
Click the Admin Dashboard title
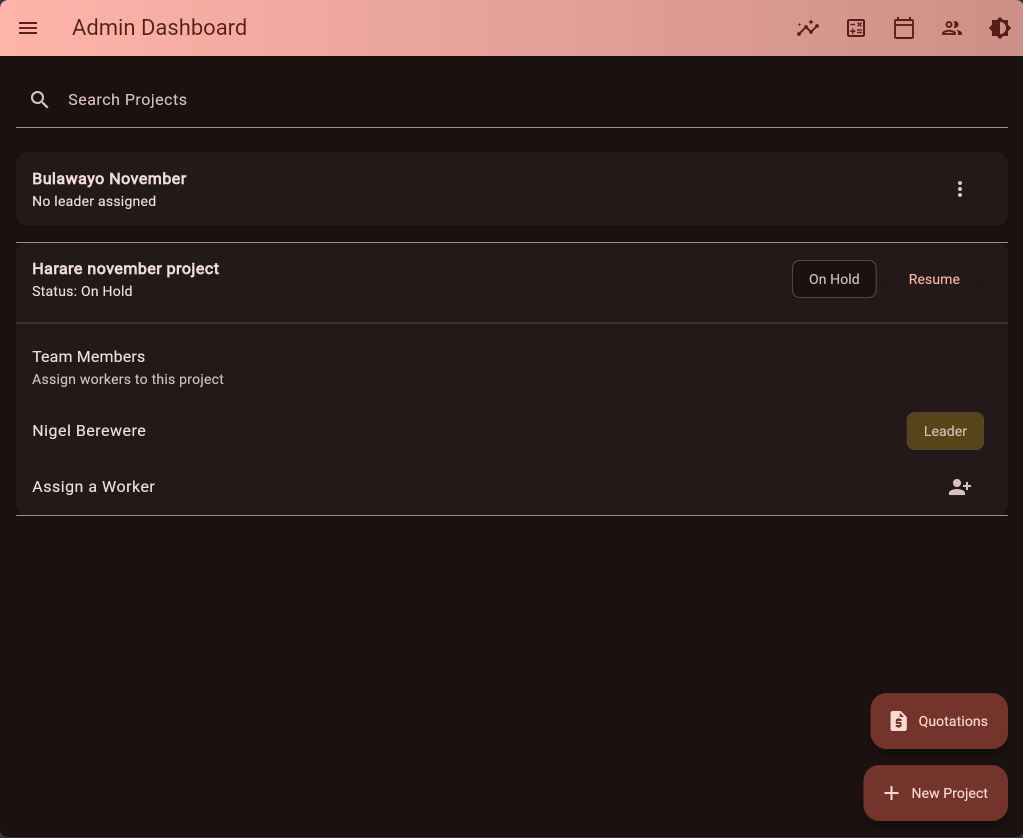[159, 28]
